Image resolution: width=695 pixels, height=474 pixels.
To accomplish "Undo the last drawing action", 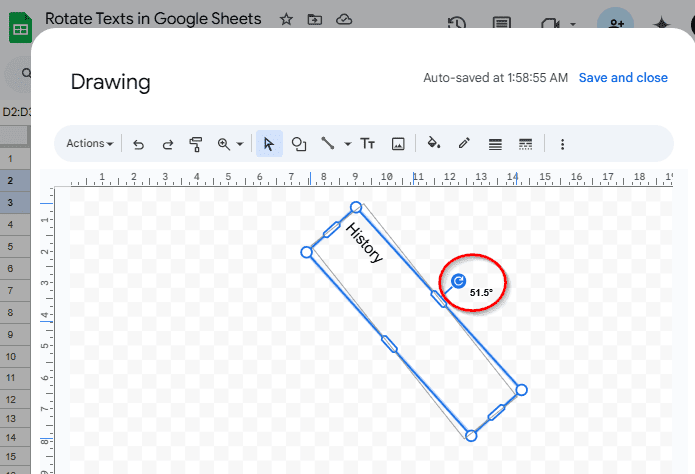I will pos(138,144).
